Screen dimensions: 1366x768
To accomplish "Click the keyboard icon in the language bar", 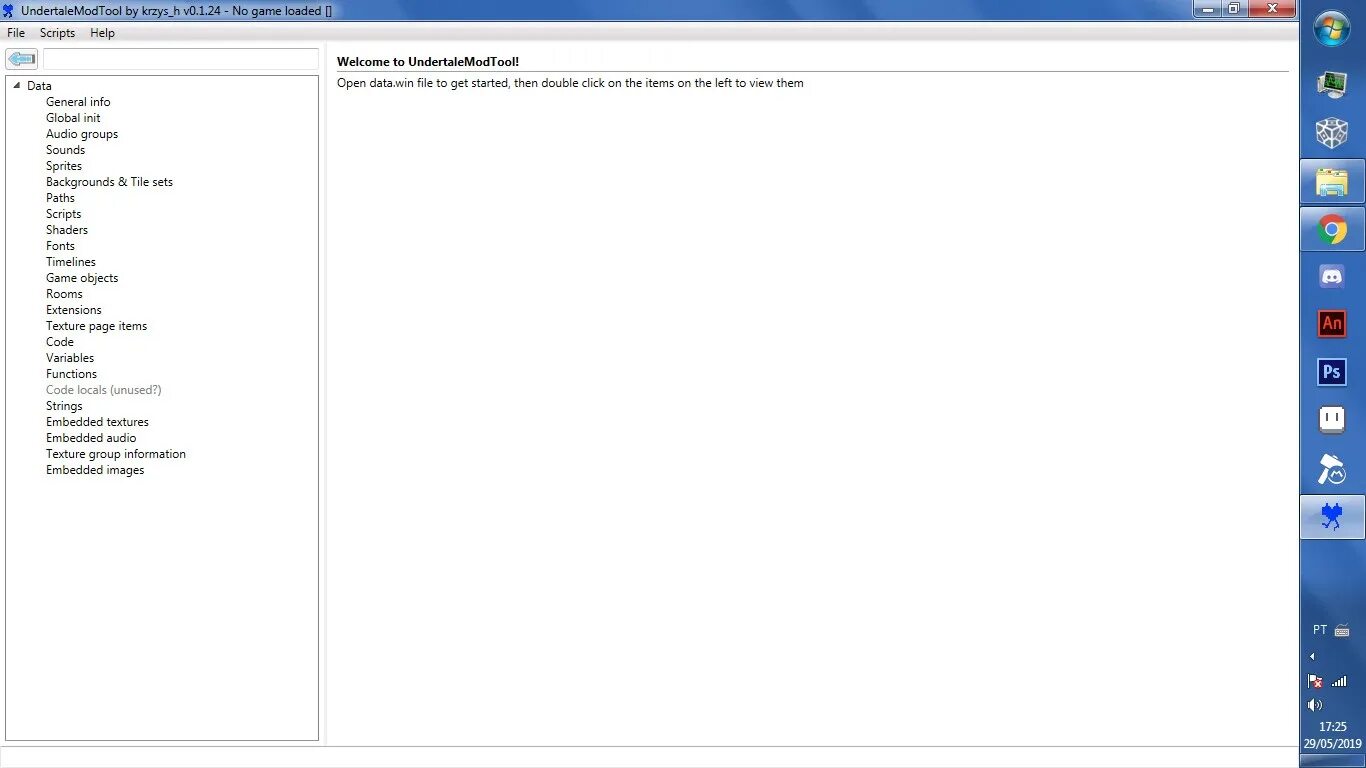I will (1343, 631).
